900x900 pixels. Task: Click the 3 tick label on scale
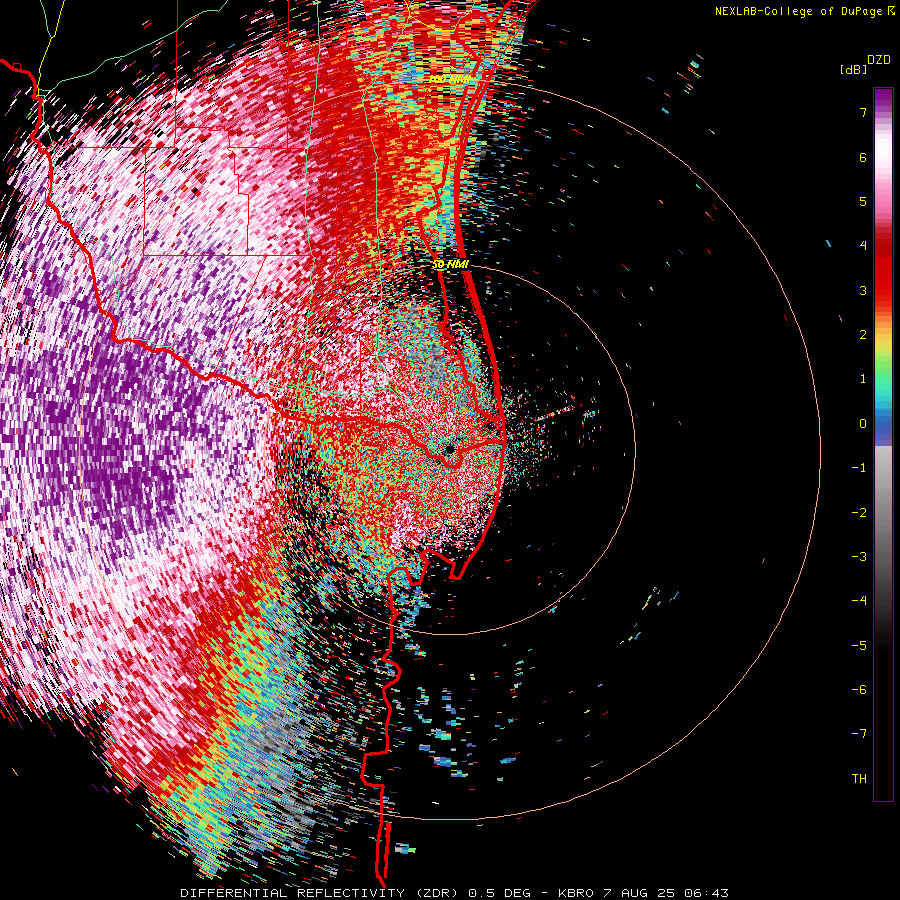pyautogui.click(x=863, y=290)
